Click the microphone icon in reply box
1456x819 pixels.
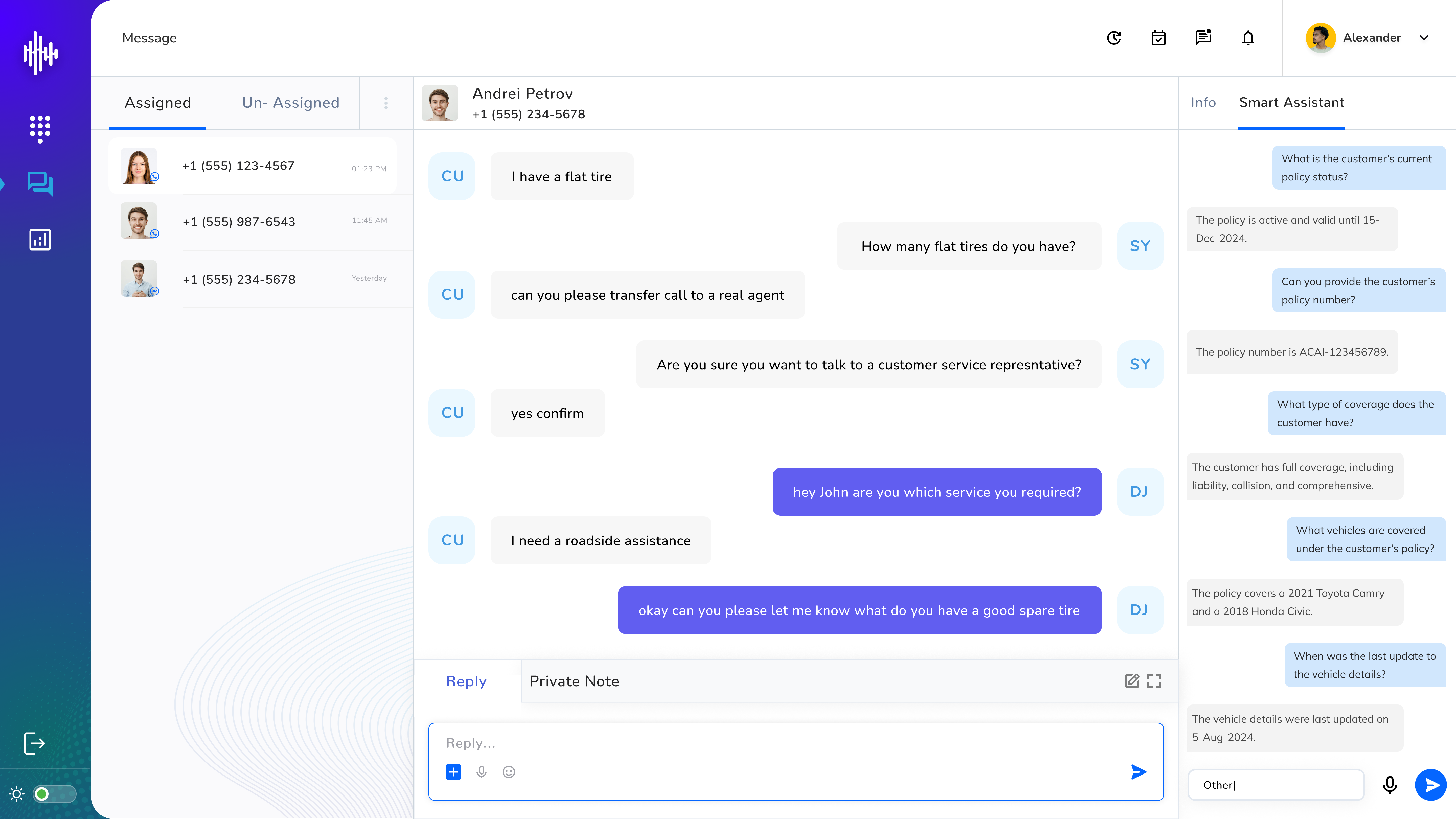(x=482, y=772)
